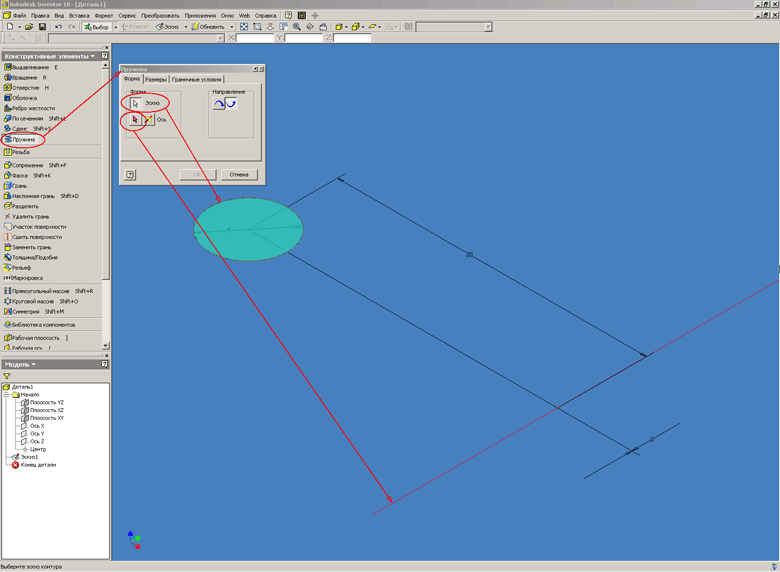Viewport: 780px width, 572px height.
Task: Open Библиотека компонентов
Action: point(39,325)
